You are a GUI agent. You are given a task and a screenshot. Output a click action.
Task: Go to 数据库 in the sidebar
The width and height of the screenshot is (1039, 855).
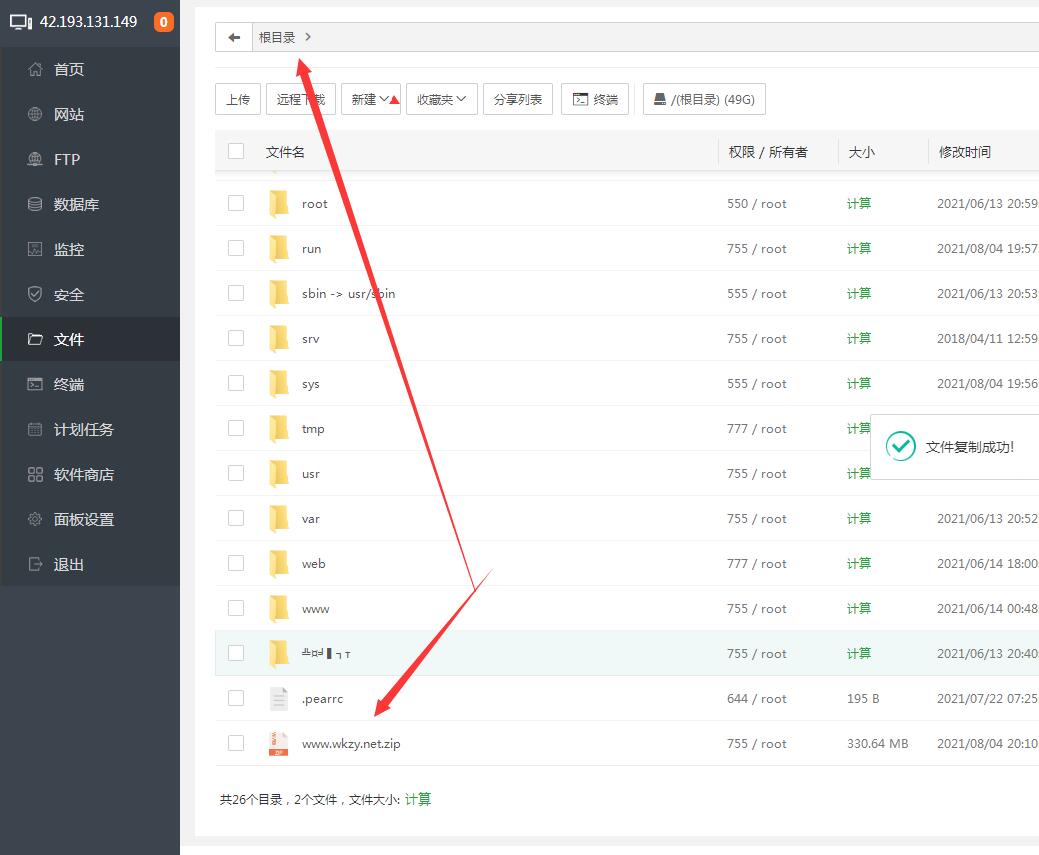(76, 204)
